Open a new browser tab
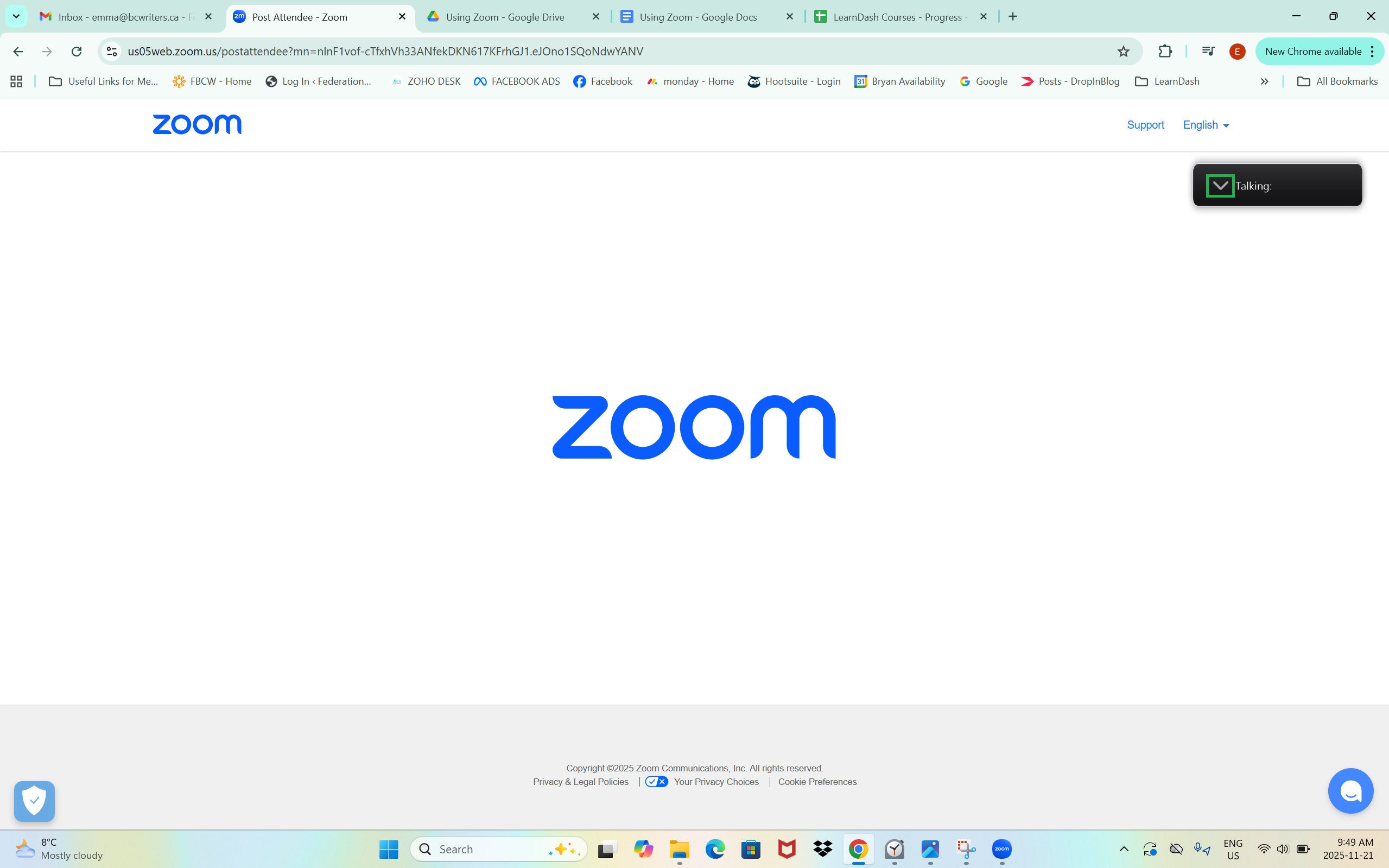This screenshot has width=1389, height=868. (x=1013, y=17)
